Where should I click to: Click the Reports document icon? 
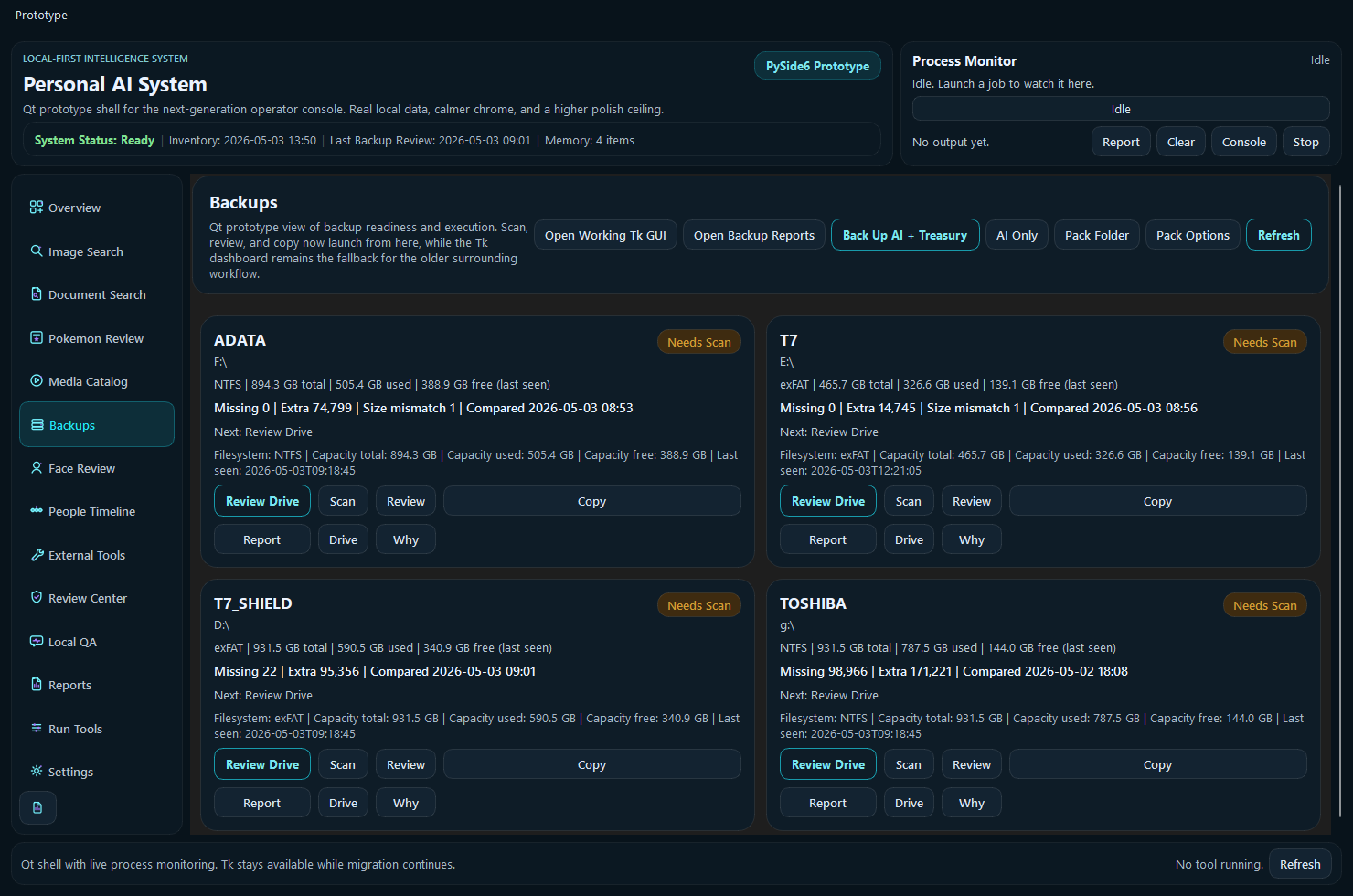click(37, 685)
